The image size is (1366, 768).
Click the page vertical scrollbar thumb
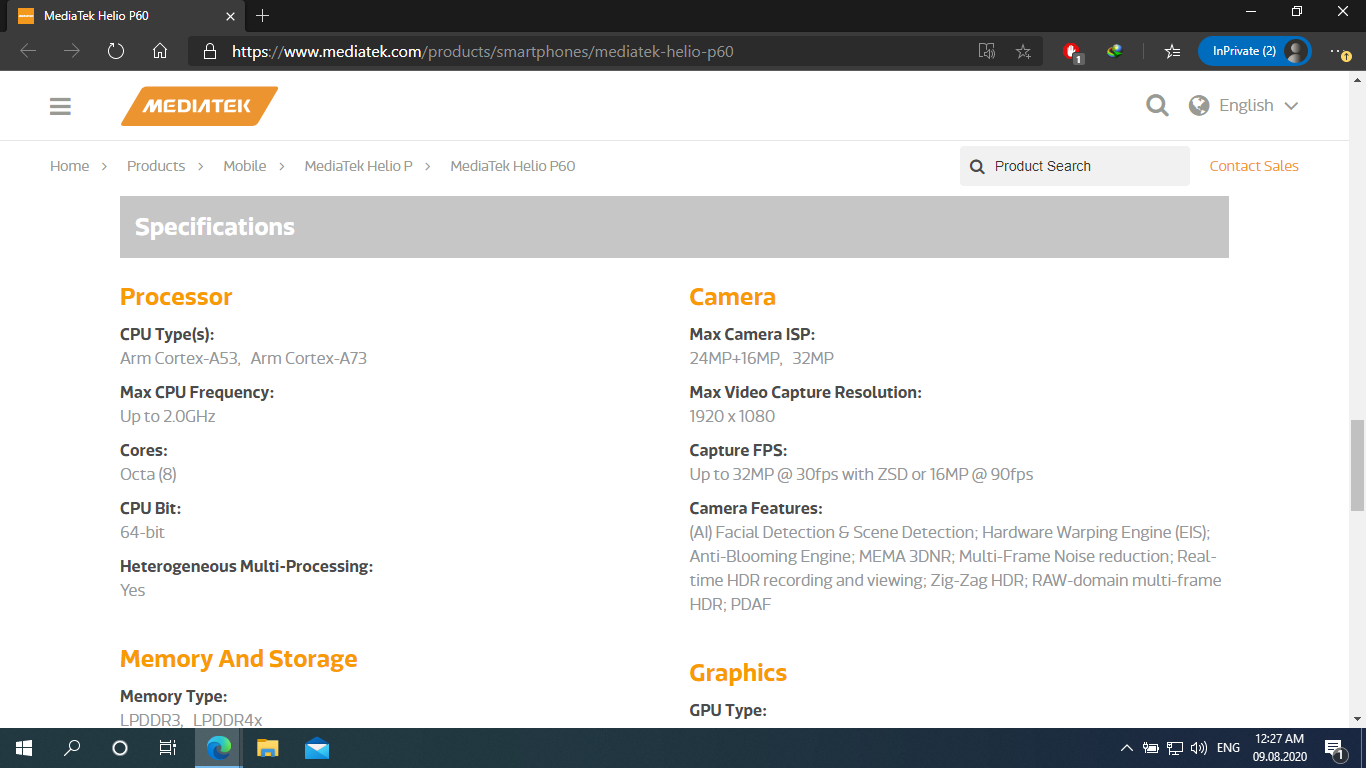click(1357, 465)
